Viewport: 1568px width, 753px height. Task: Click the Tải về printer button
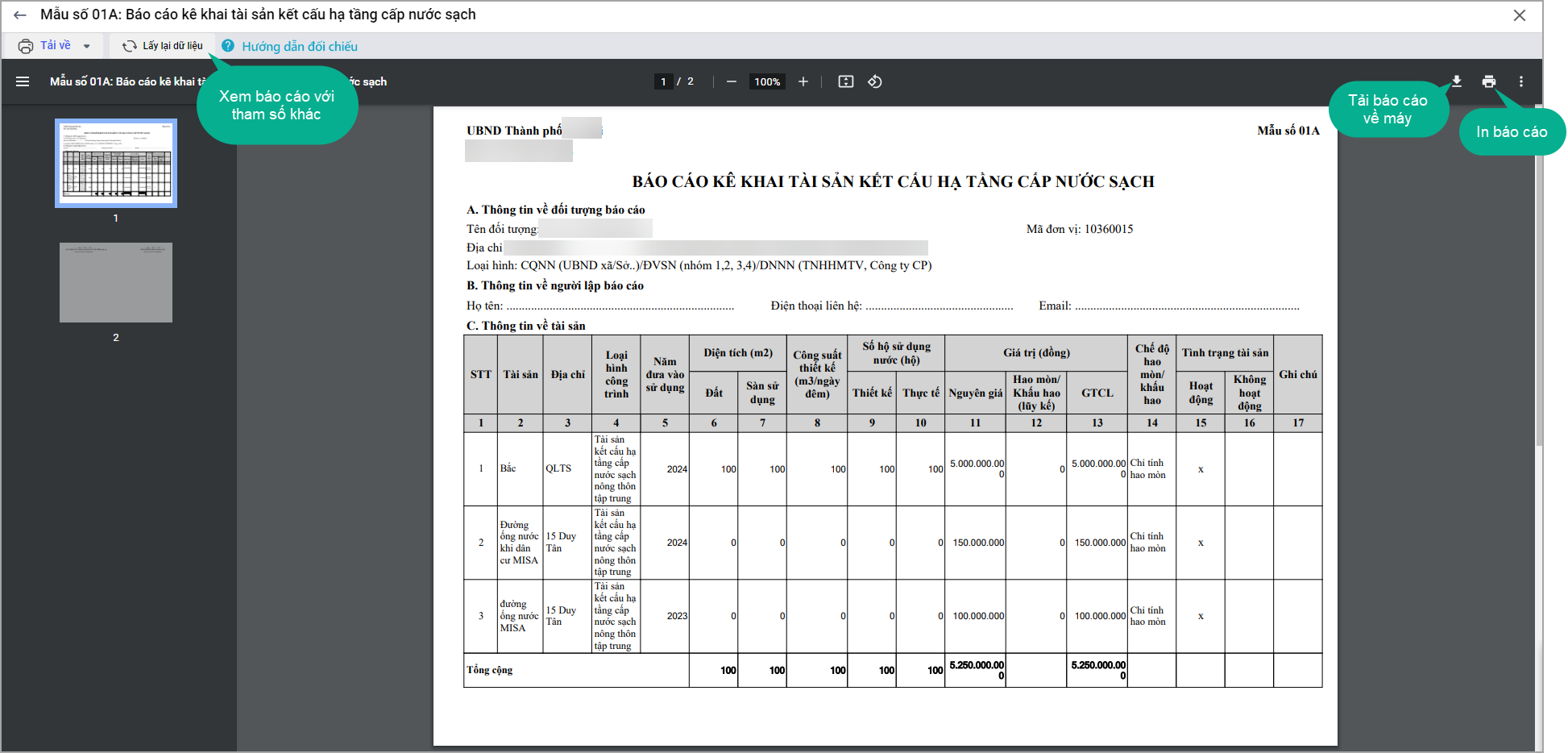click(44, 46)
